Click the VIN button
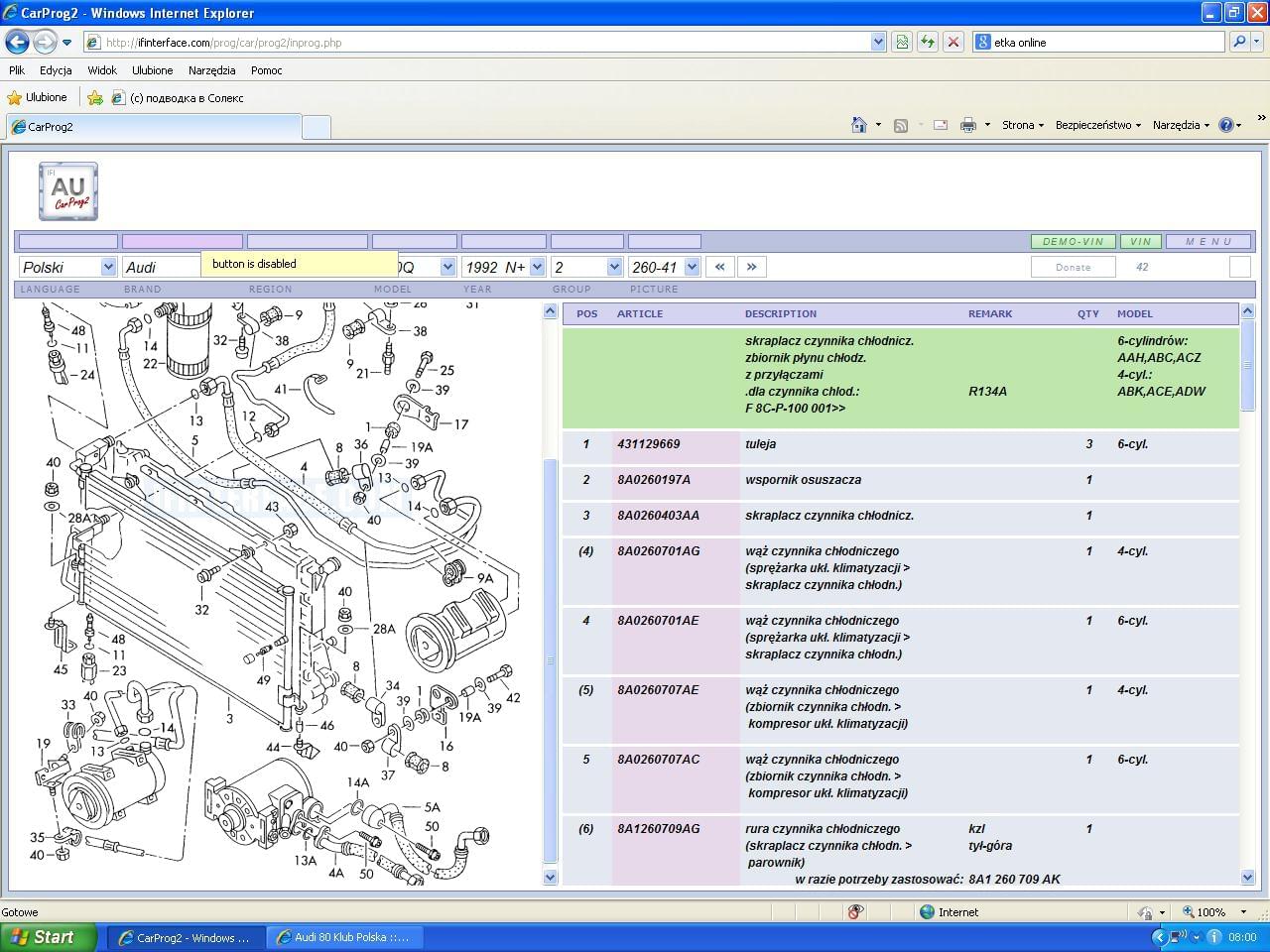Screen dimensions: 1270x952 (1141, 241)
